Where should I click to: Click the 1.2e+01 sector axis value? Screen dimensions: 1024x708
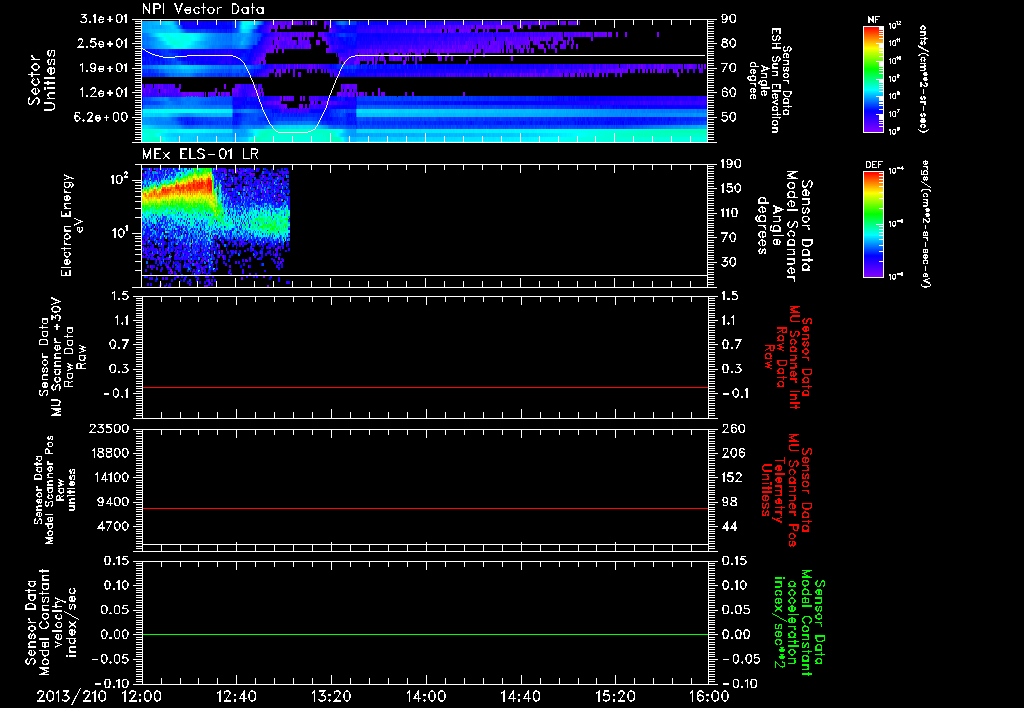click(104, 93)
